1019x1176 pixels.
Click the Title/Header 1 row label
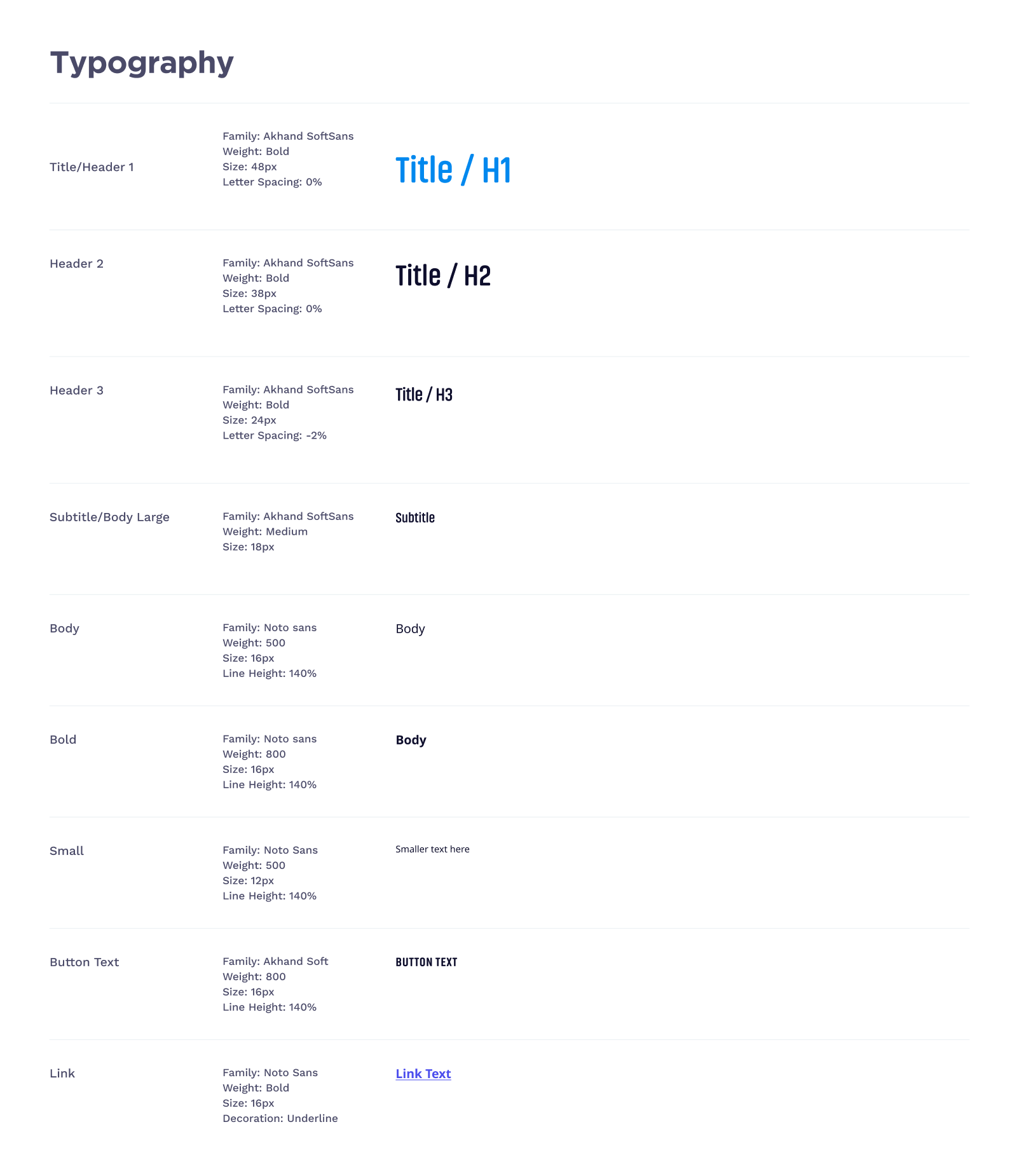click(x=92, y=167)
